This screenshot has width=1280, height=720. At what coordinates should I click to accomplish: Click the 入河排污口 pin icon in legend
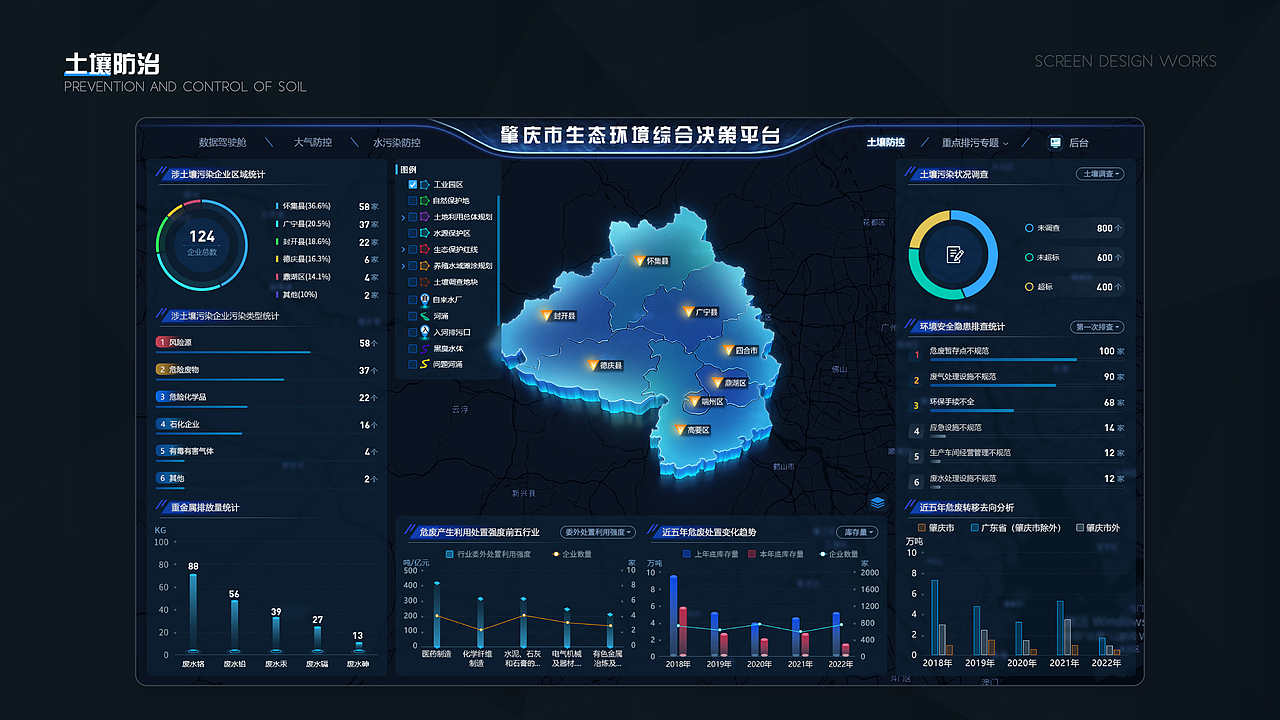[x=424, y=332]
